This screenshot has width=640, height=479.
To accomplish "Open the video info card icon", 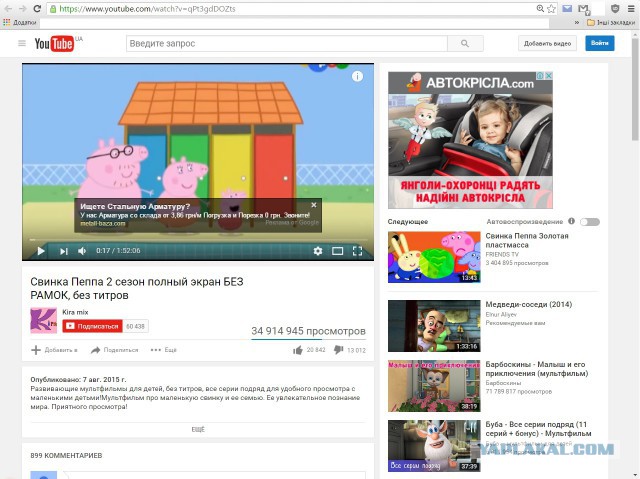I will pyautogui.click(x=357, y=76).
